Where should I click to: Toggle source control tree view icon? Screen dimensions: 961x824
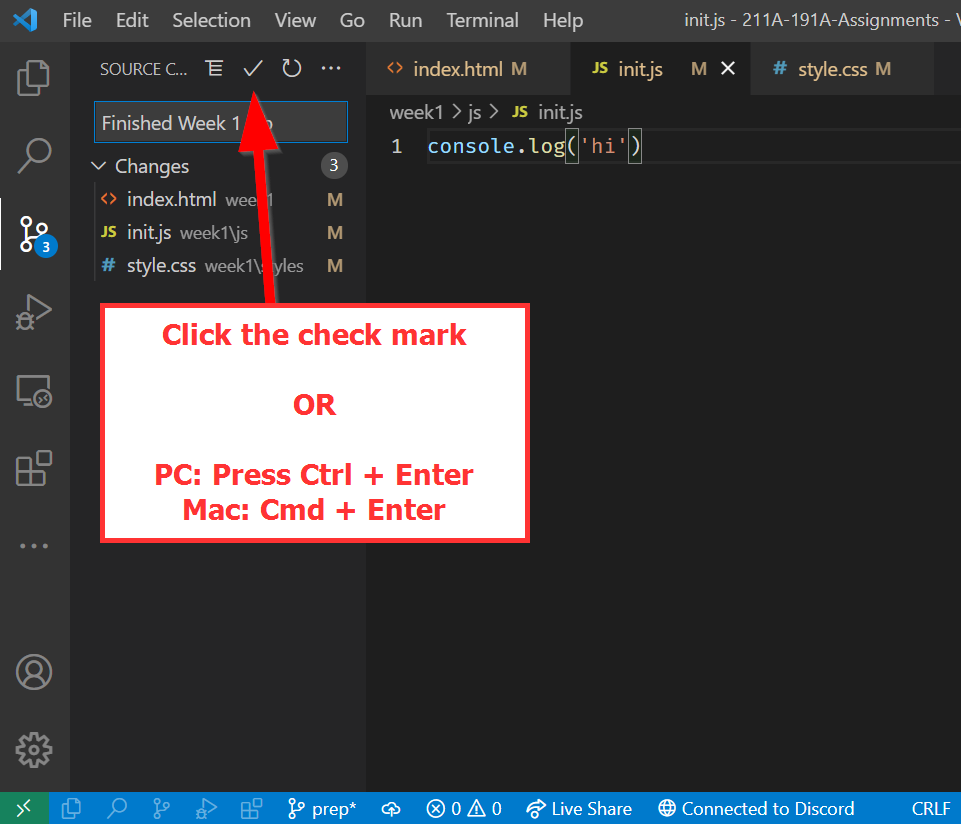pos(214,69)
